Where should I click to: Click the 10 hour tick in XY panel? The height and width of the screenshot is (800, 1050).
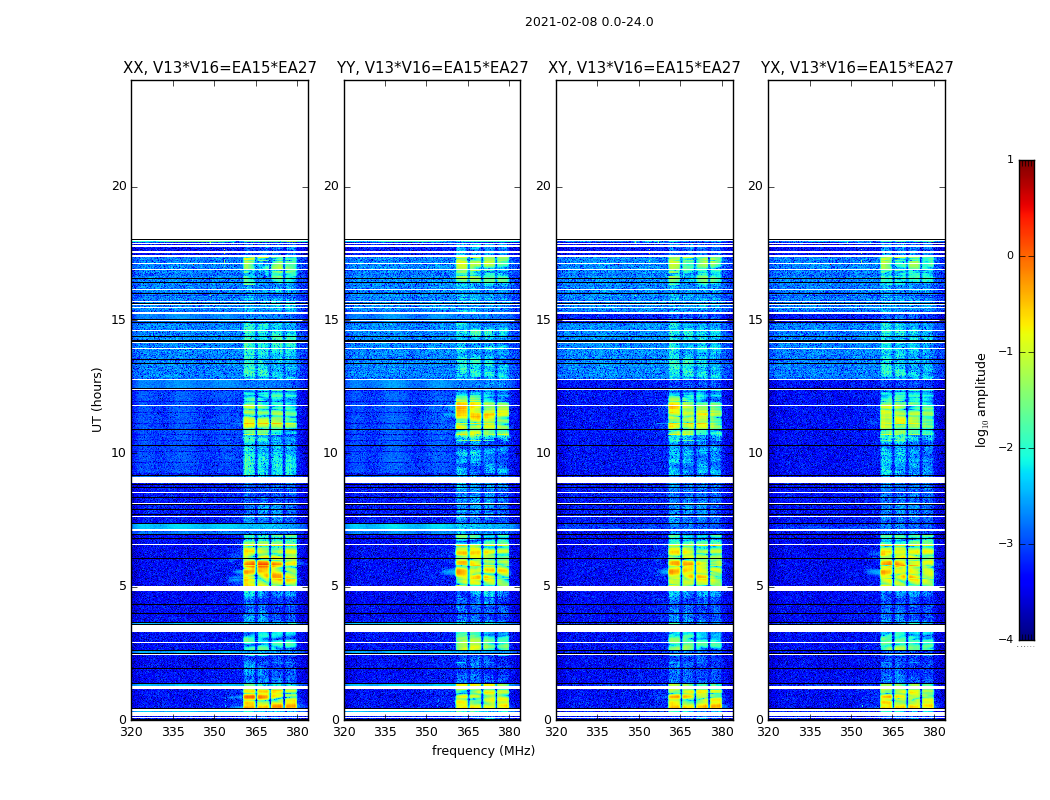[543, 453]
